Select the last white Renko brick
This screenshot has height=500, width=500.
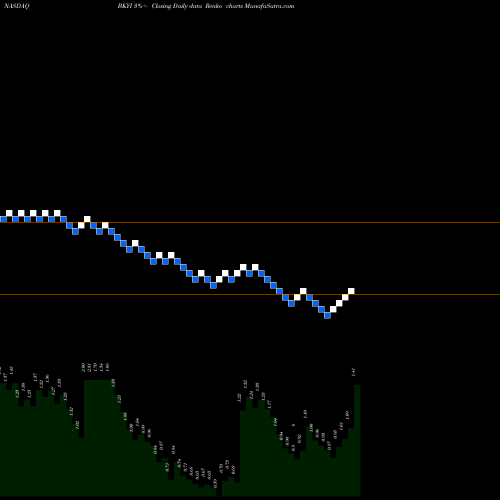coord(351,291)
